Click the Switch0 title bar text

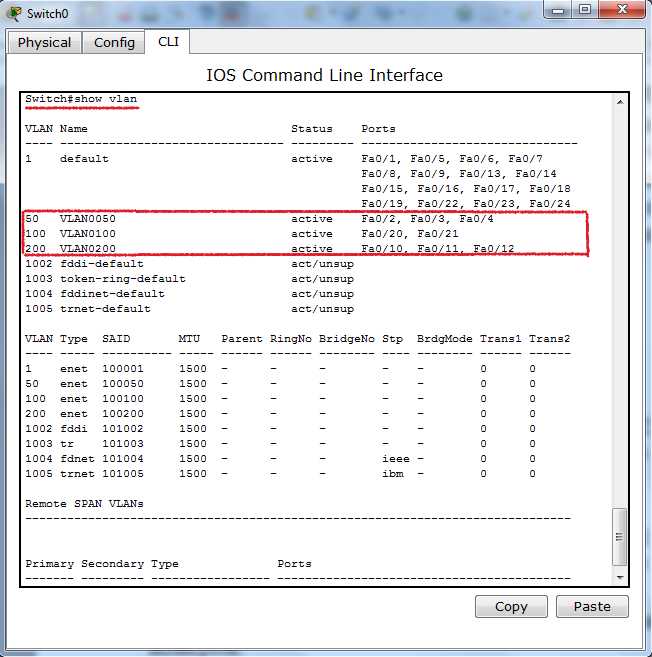click(x=48, y=13)
